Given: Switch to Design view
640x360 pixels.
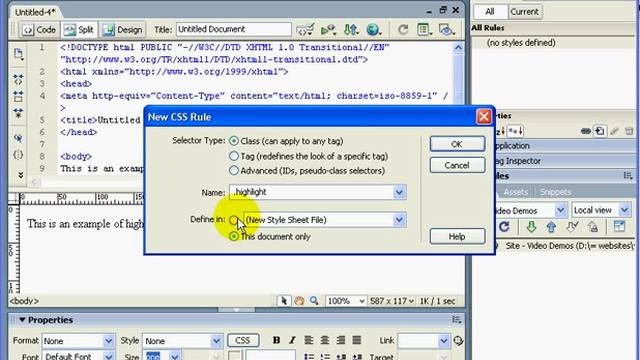Looking at the screenshot, I should pos(123,30).
